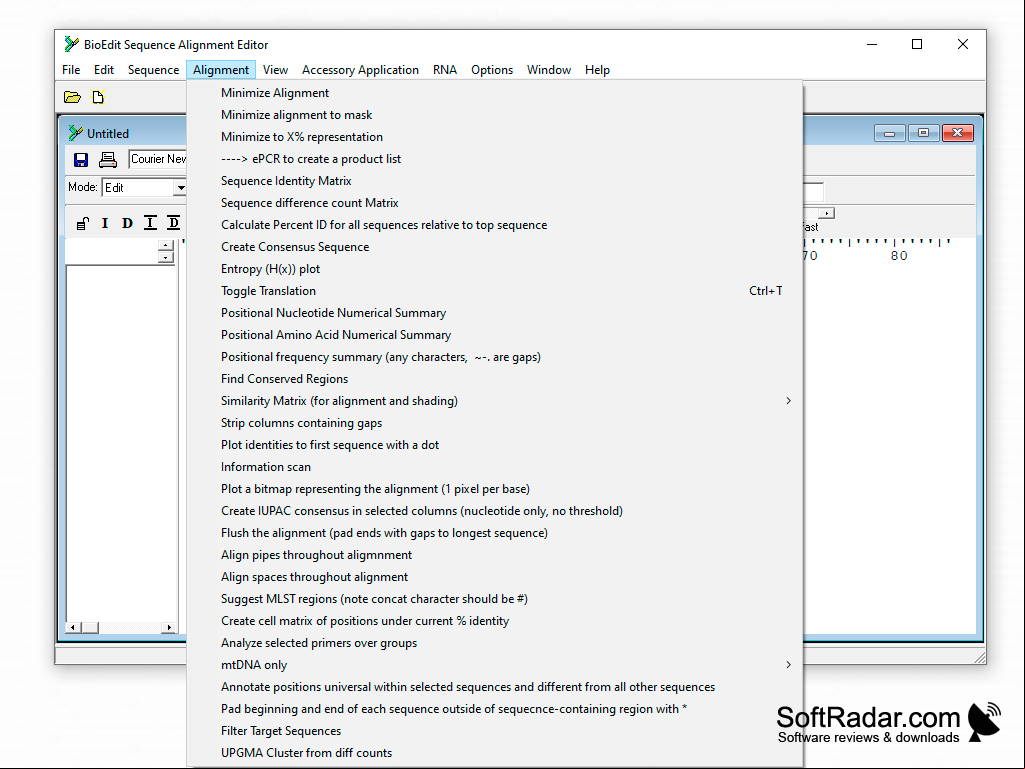Click the Courier New font box
Screen dimensions: 1025x769
pyautogui.click(x=158, y=159)
